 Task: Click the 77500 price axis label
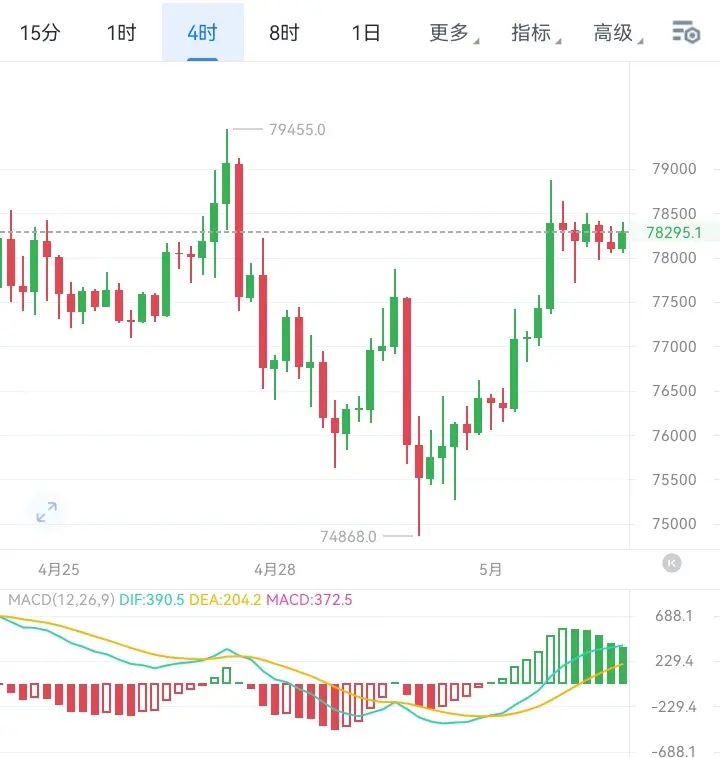point(674,302)
